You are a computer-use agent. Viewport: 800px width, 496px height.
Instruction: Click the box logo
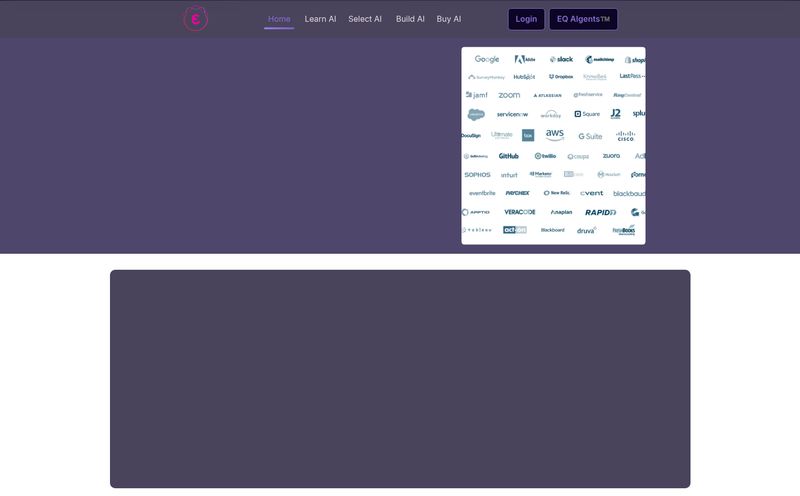[528, 135]
